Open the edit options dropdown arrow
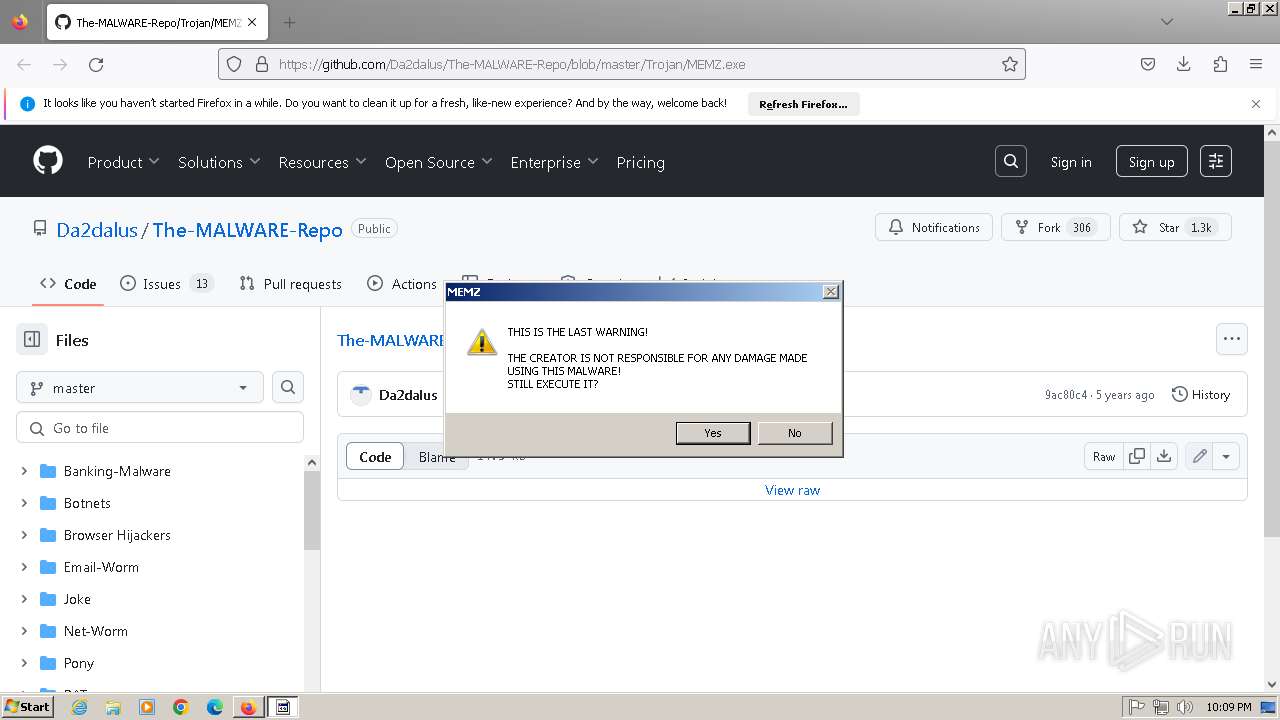Viewport: 1280px width, 720px height. pyautogui.click(x=1226, y=456)
